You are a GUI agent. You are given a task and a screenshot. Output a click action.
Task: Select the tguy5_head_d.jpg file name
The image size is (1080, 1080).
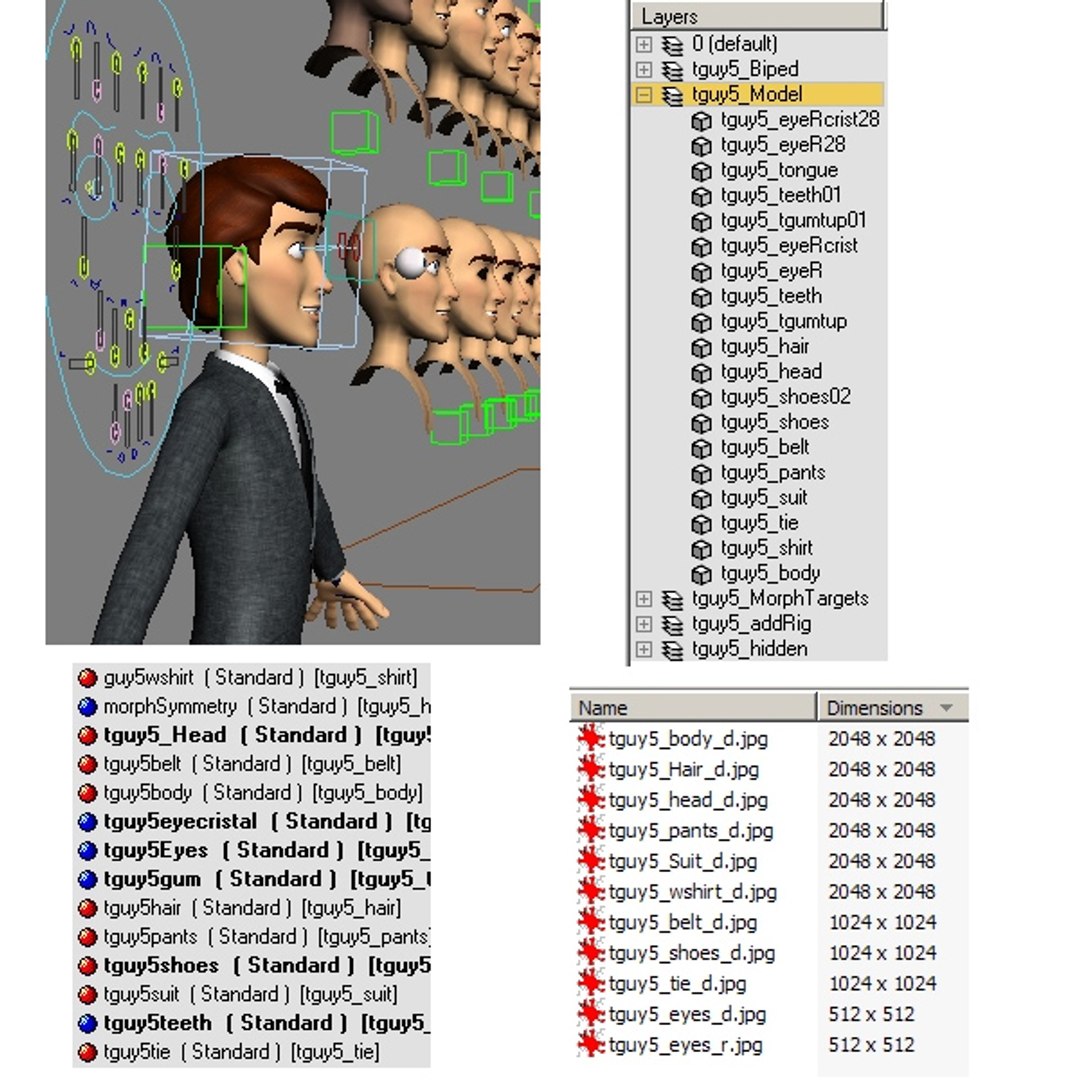(687, 800)
